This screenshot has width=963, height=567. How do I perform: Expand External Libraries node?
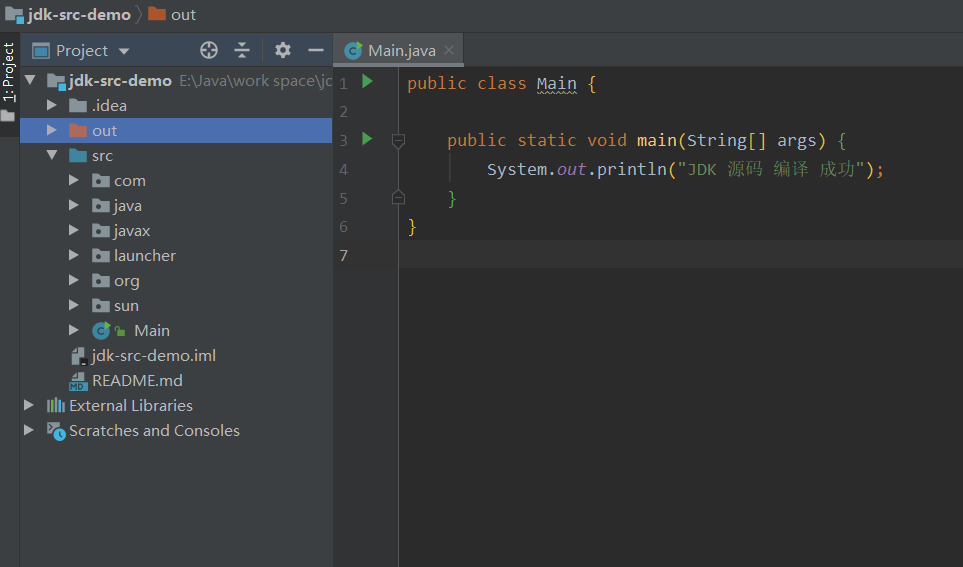tap(29, 405)
